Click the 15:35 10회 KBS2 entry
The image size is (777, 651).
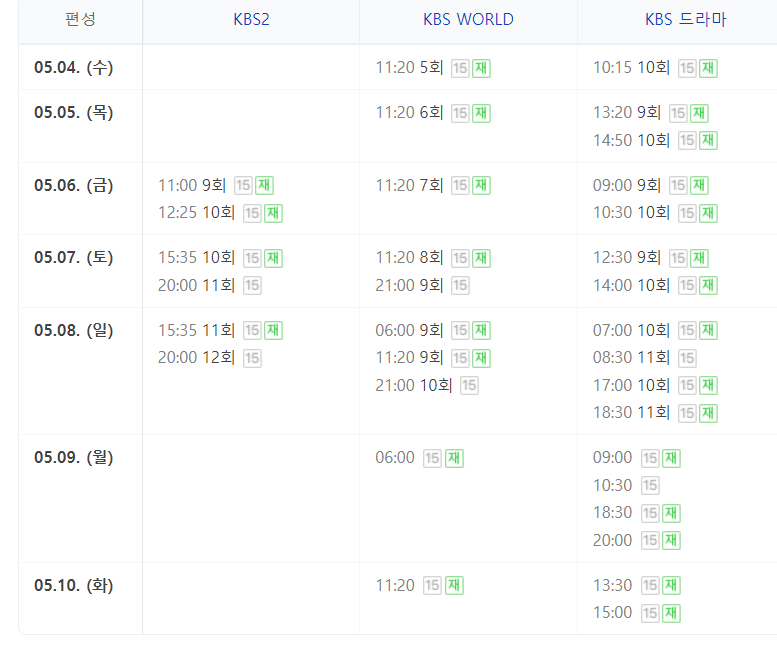[x=196, y=258]
